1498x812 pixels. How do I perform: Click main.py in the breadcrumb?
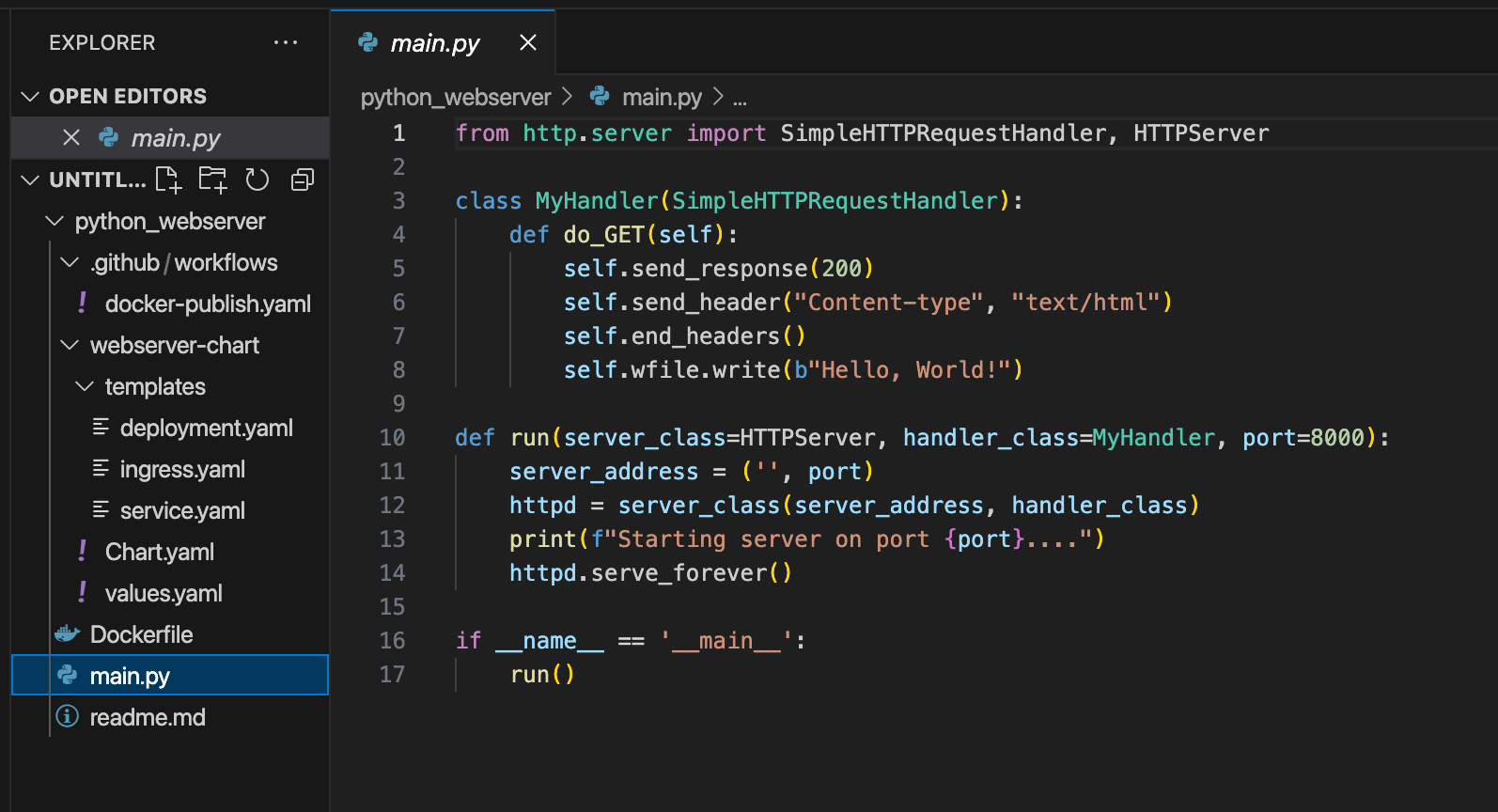(662, 97)
